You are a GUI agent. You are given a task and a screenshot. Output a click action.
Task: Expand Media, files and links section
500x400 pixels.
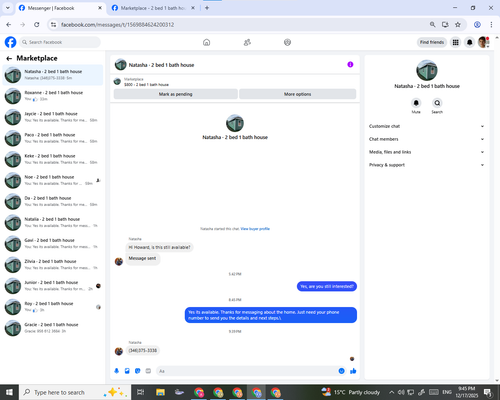pyautogui.click(x=426, y=152)
